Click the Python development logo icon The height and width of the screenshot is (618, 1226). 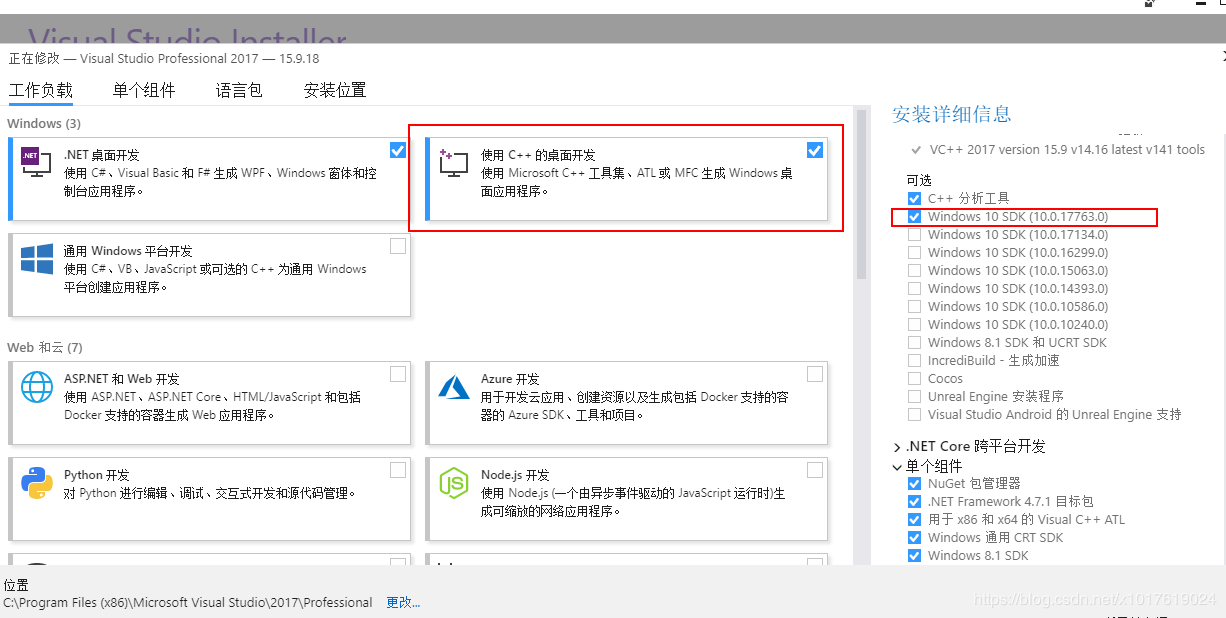click(37, 482)
